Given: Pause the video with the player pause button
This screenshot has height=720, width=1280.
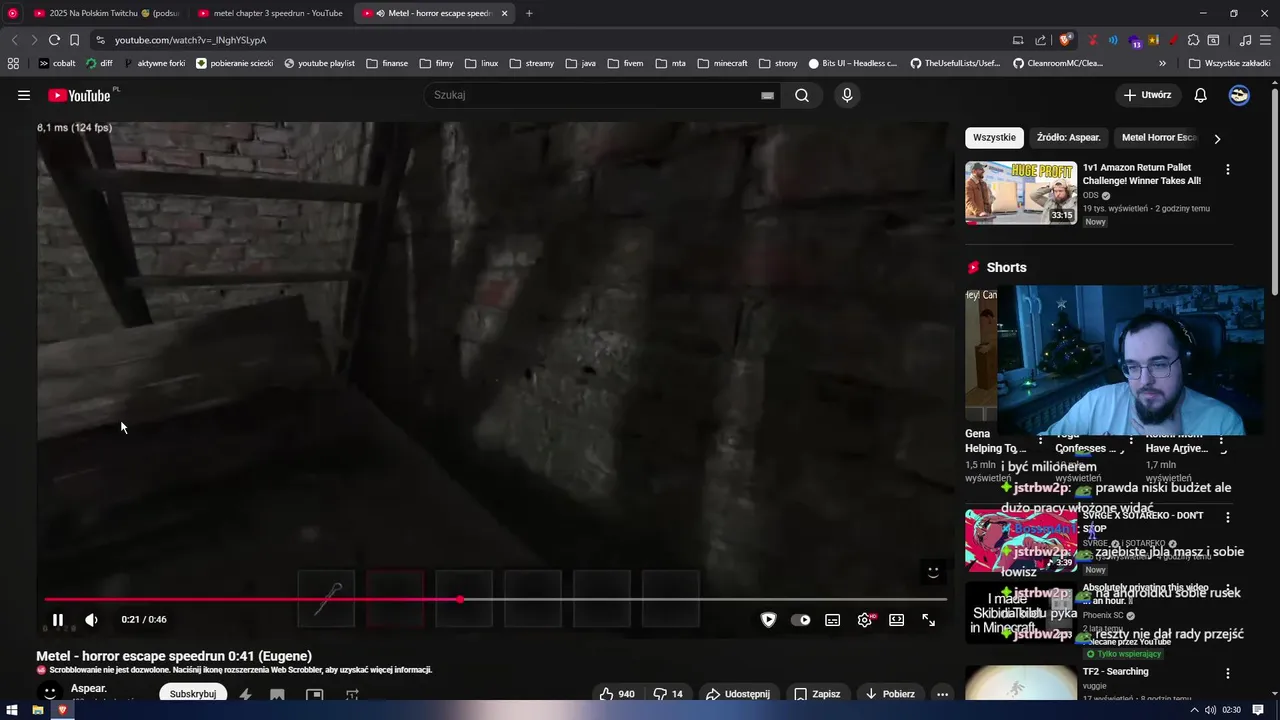Looking at the screenshot, I should [x=58, y=620].
